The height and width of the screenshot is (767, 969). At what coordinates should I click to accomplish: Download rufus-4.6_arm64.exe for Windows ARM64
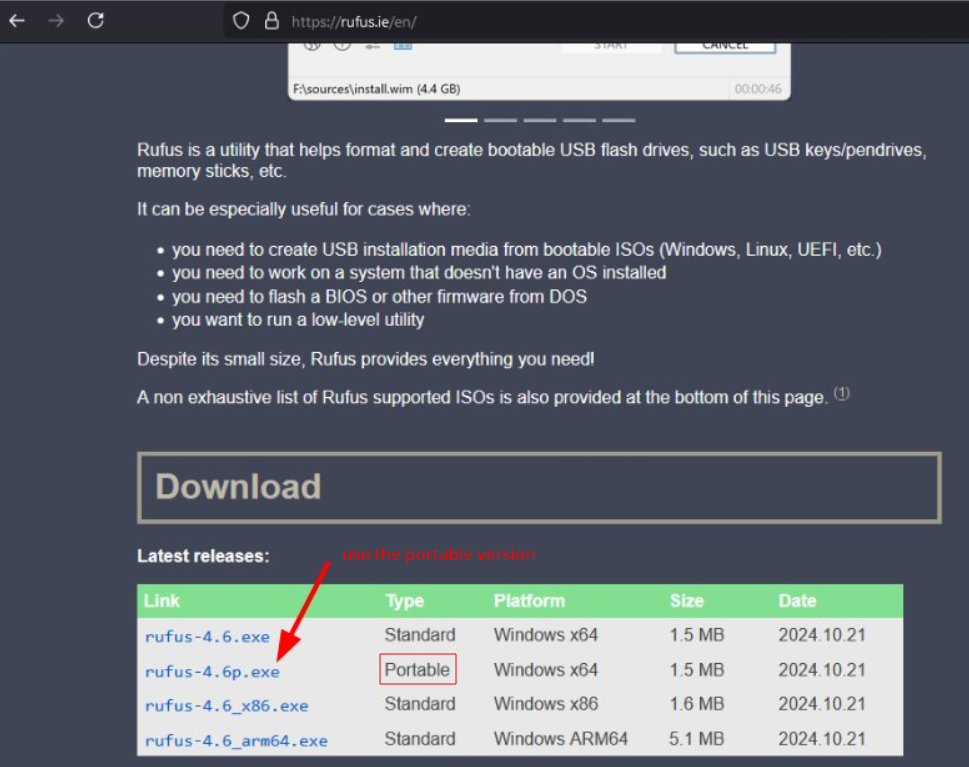[x=236, y=741]
